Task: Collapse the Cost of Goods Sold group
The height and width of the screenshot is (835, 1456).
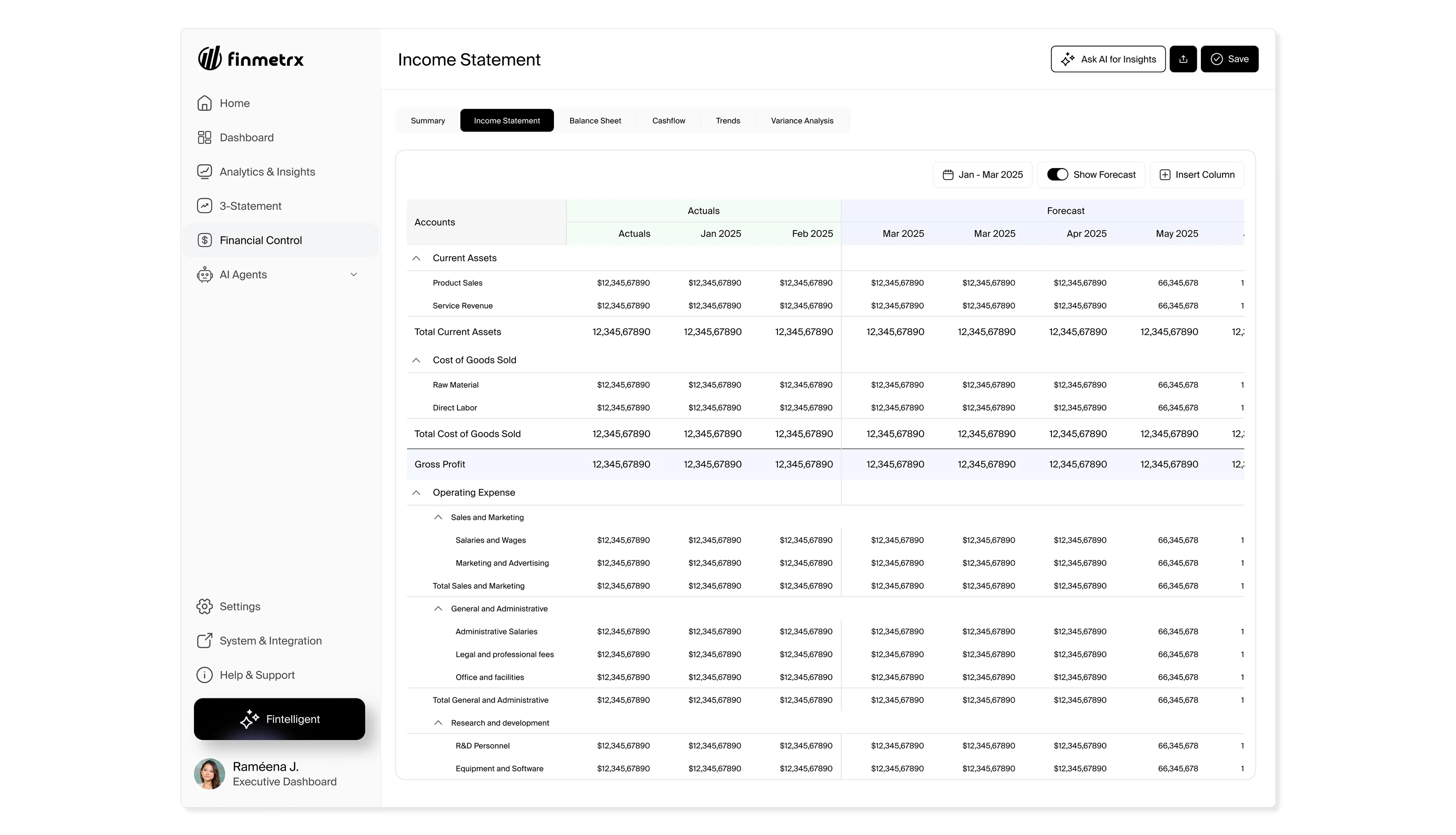Action: pos(416,360)
